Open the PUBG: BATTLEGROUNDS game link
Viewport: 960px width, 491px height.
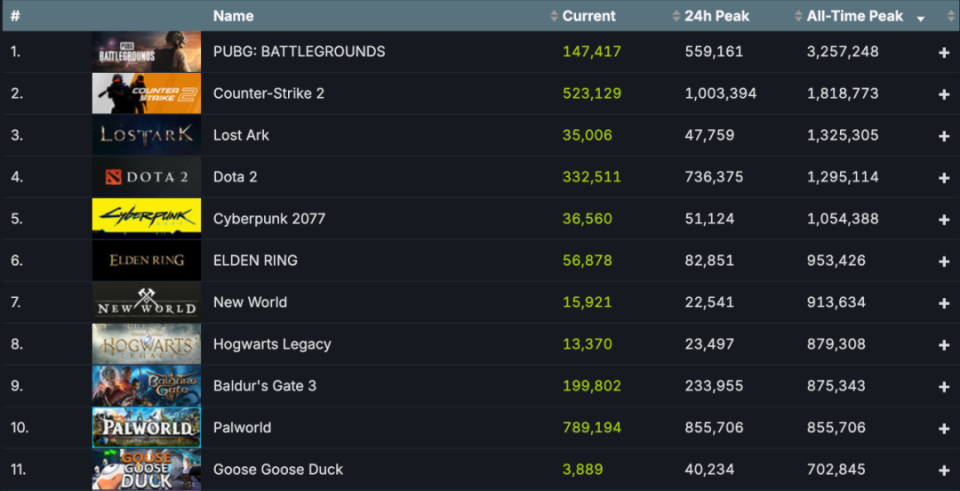299,51
